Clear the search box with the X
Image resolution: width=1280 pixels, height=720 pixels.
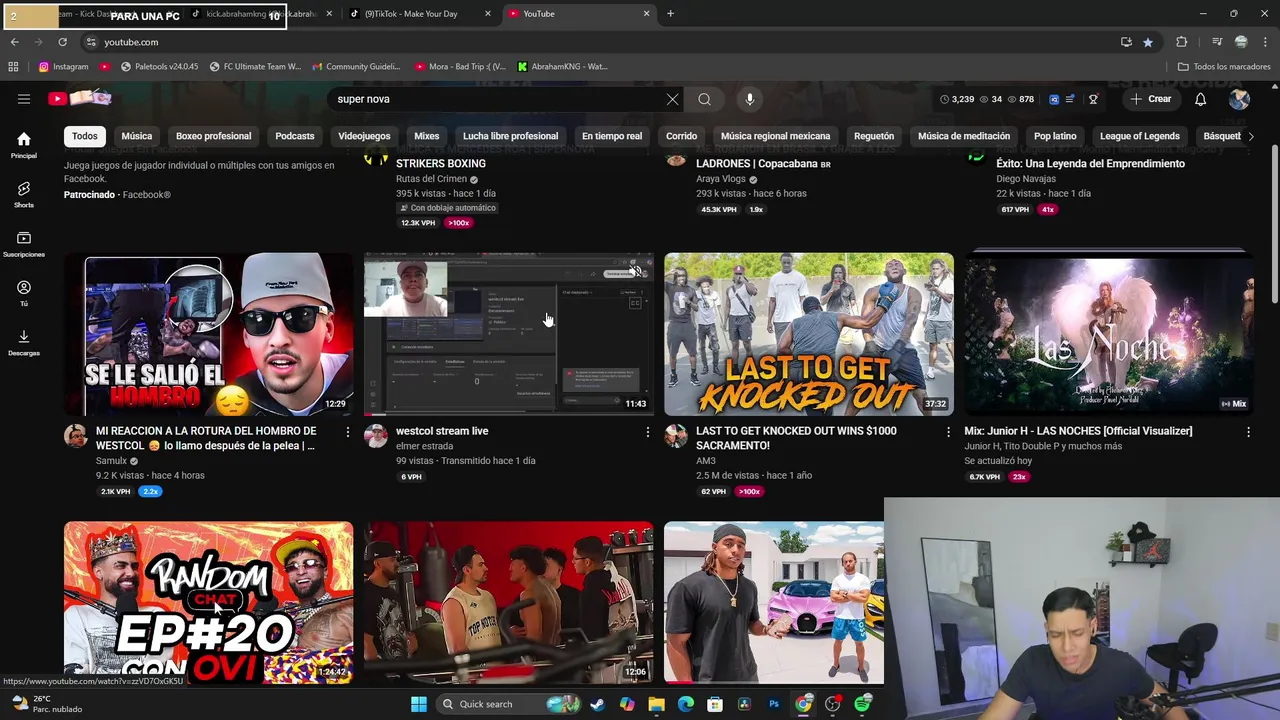coord(672,99)
